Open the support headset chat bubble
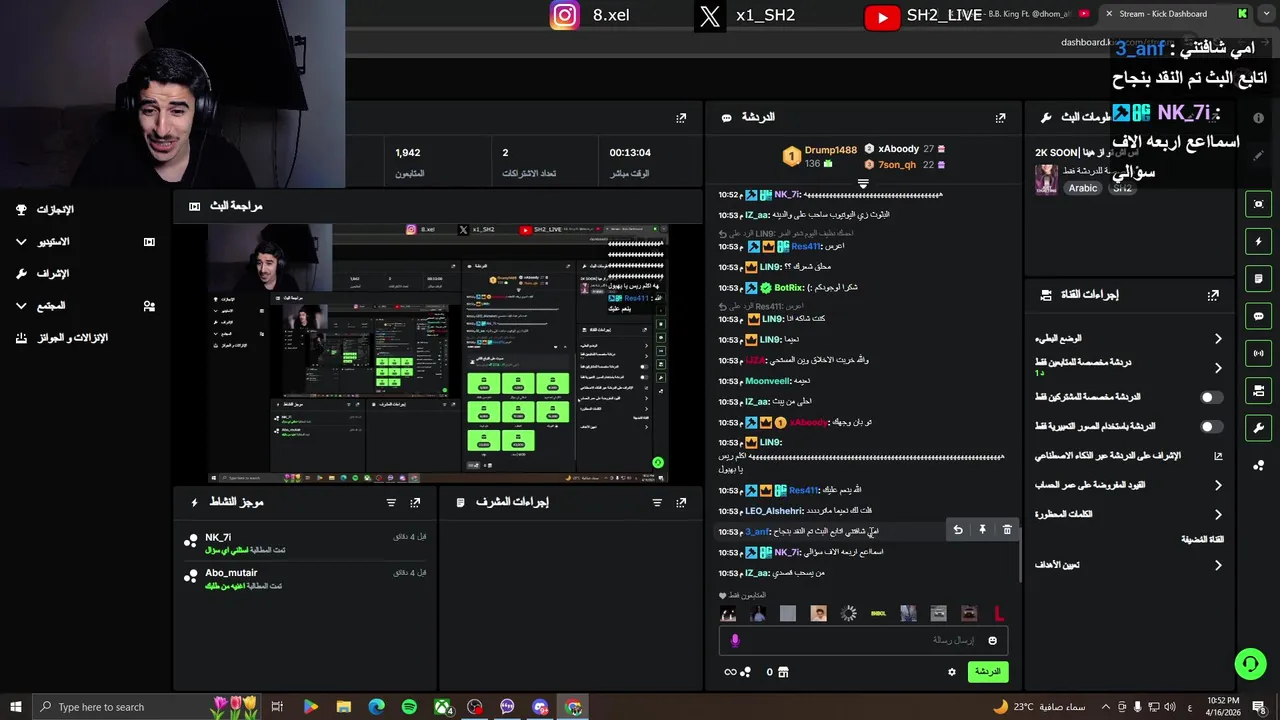1280x720 pixels. [x=1250, y=663]
